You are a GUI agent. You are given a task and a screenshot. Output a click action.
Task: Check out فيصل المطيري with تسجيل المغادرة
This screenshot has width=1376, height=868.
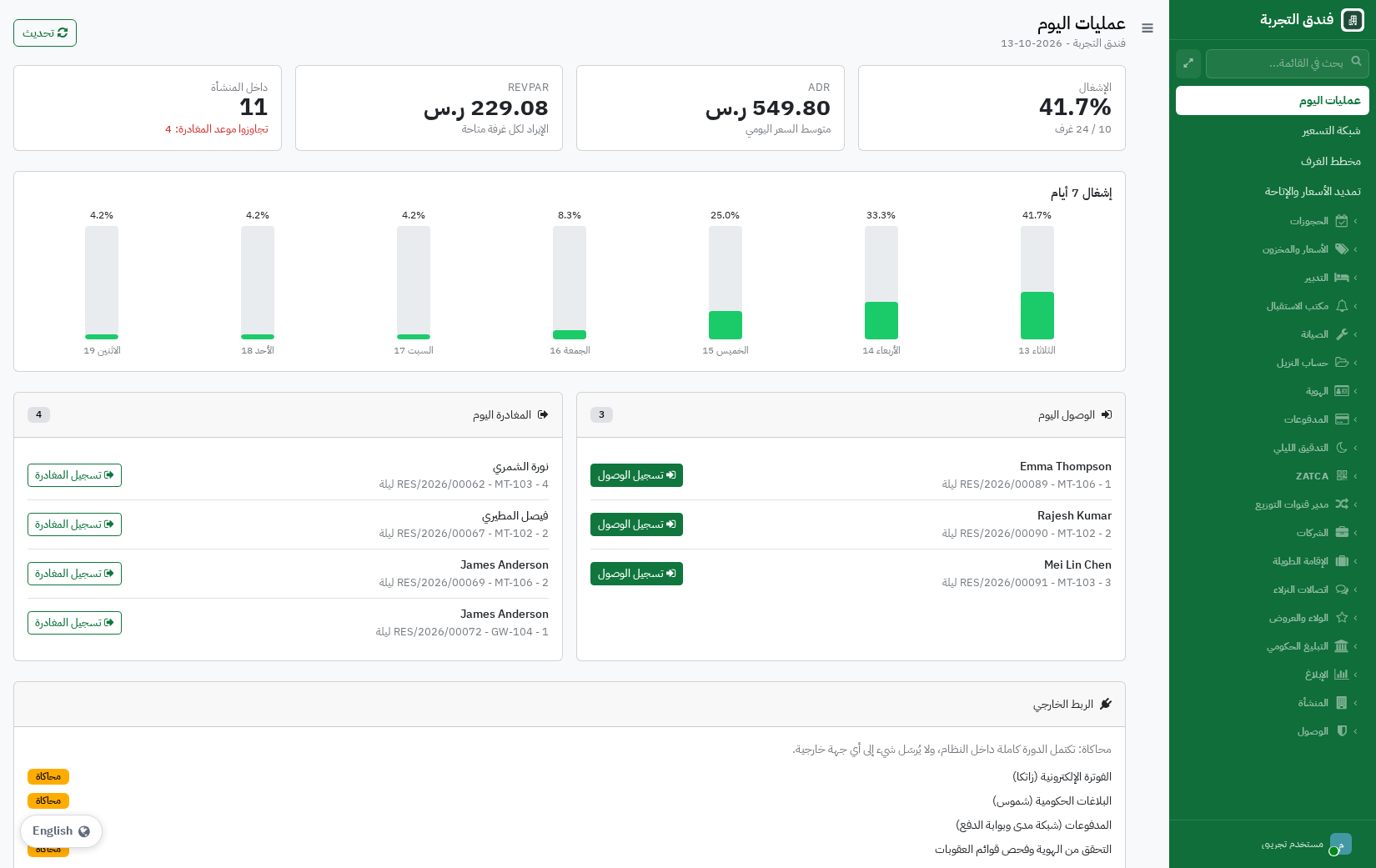tap(74, 524)
